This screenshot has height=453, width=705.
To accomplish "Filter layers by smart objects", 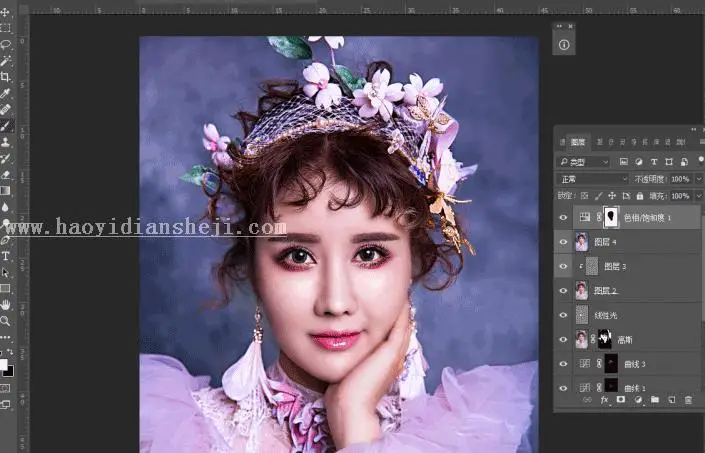I will click(x=684, y=162).
